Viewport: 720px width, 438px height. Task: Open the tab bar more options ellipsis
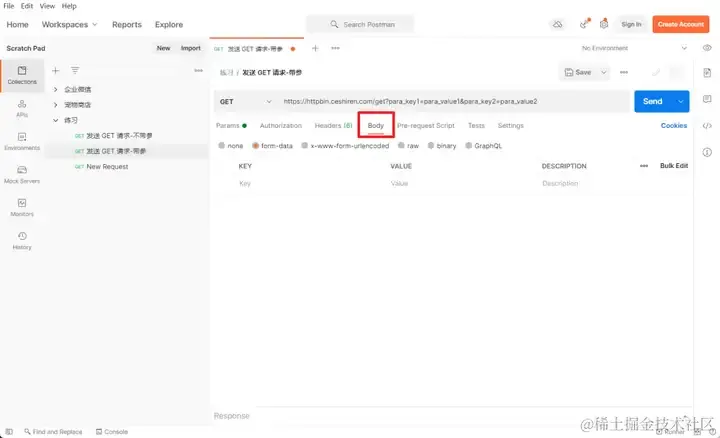335,48
